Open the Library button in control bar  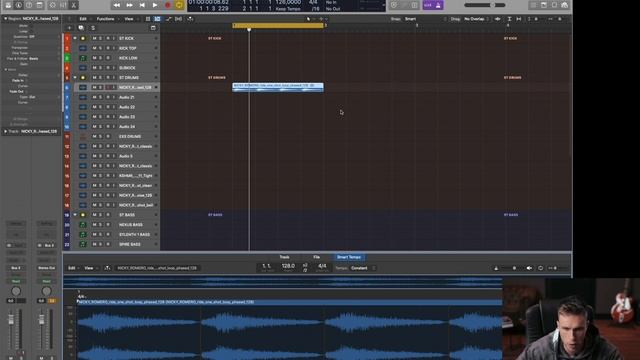(x=8, y=5)
